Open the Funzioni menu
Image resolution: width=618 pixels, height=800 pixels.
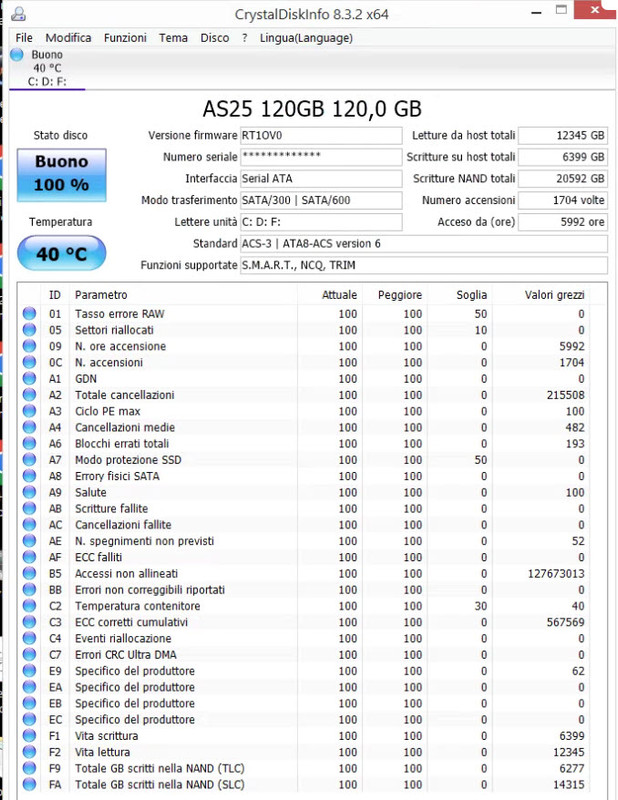pyautogui.click(x=125, y=38)
